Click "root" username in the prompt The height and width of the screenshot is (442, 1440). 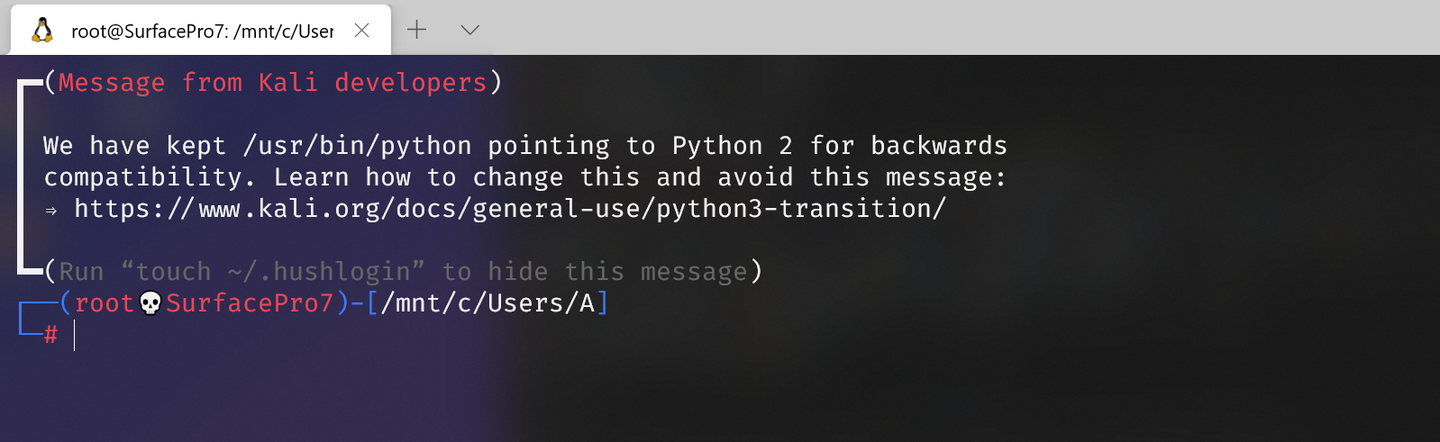[104, 303]
